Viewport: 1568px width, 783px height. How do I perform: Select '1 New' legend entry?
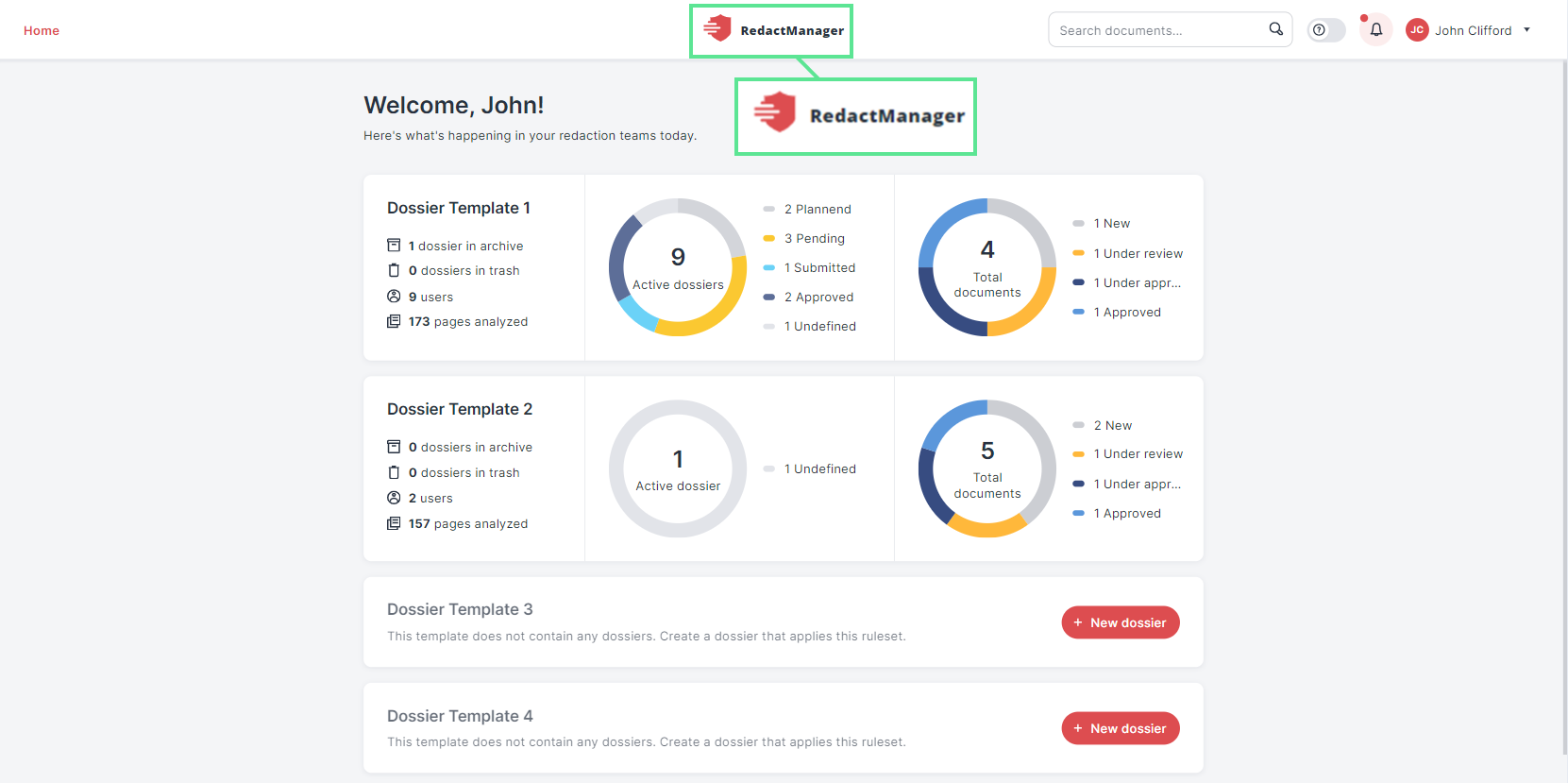pyautogui.click(x=1102, y=223)
